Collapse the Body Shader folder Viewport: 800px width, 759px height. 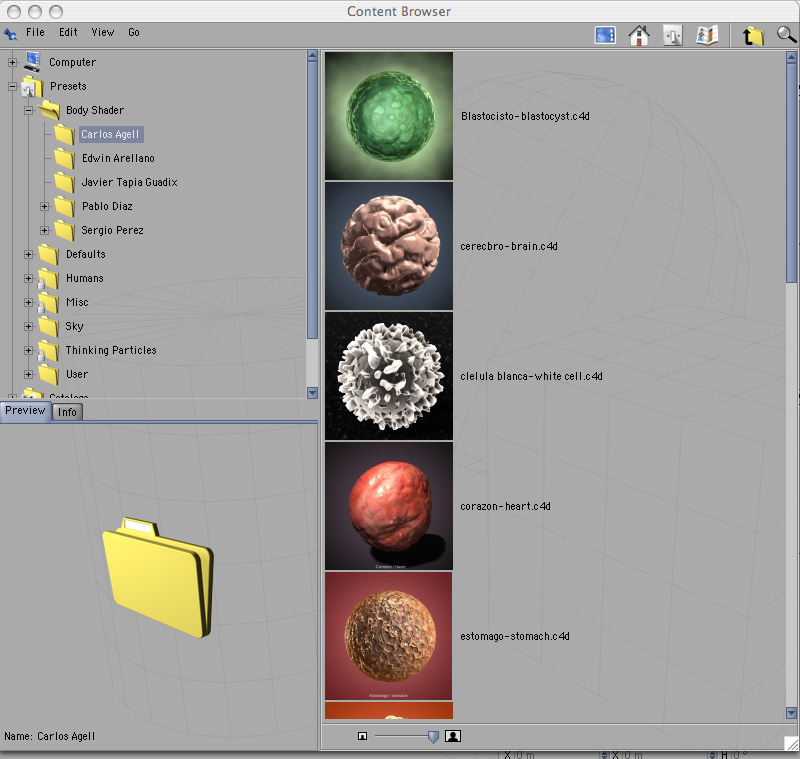[x=29, y=110]
